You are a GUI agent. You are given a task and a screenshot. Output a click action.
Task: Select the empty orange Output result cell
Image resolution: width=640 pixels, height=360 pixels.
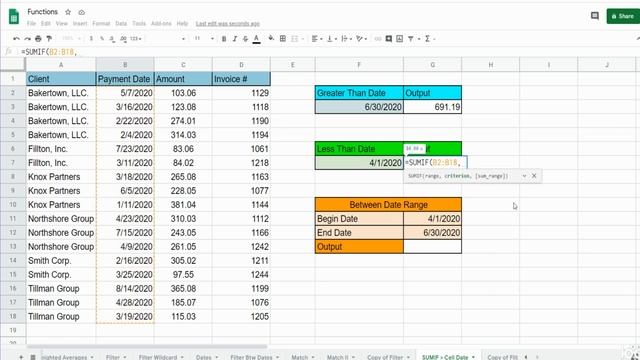pos(432,247)
